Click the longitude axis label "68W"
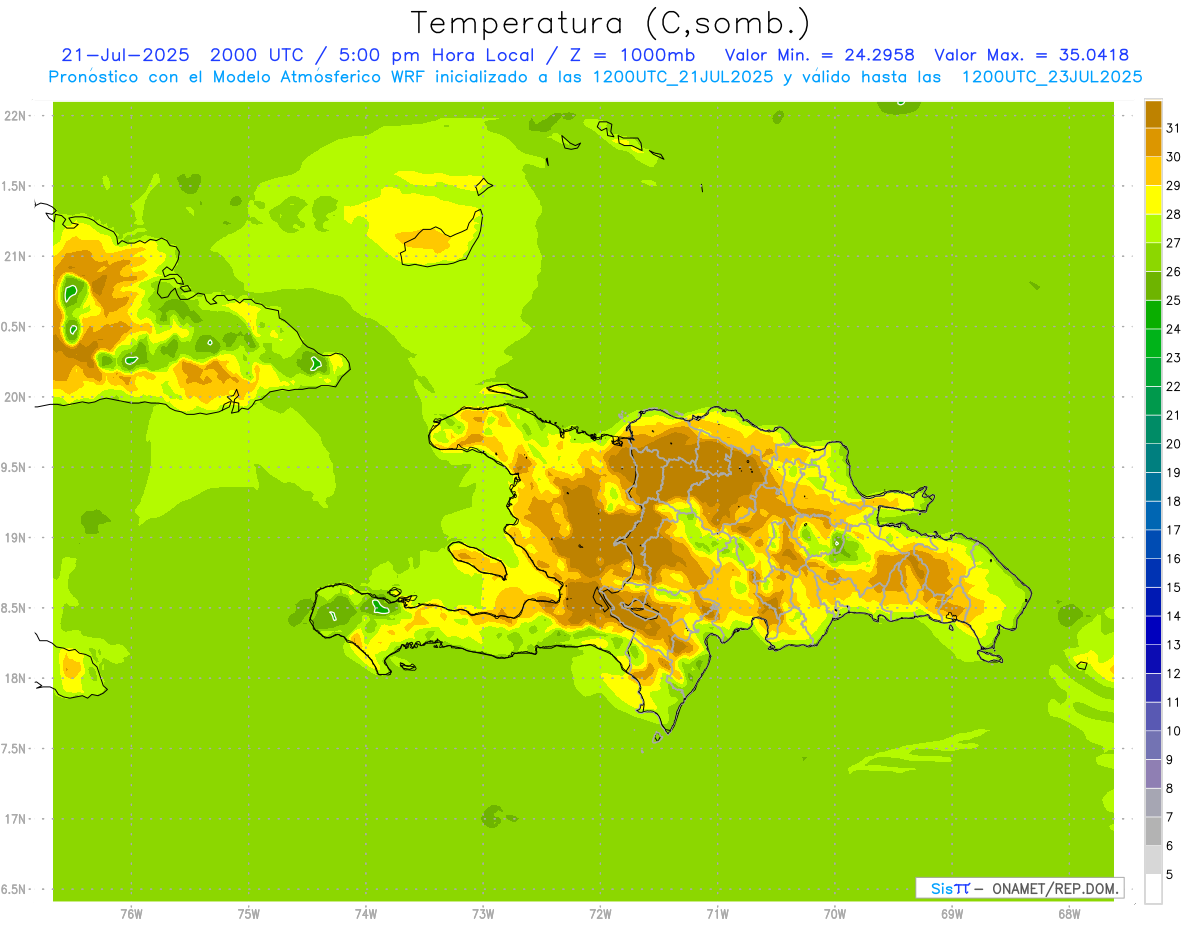 (1069, 913)
